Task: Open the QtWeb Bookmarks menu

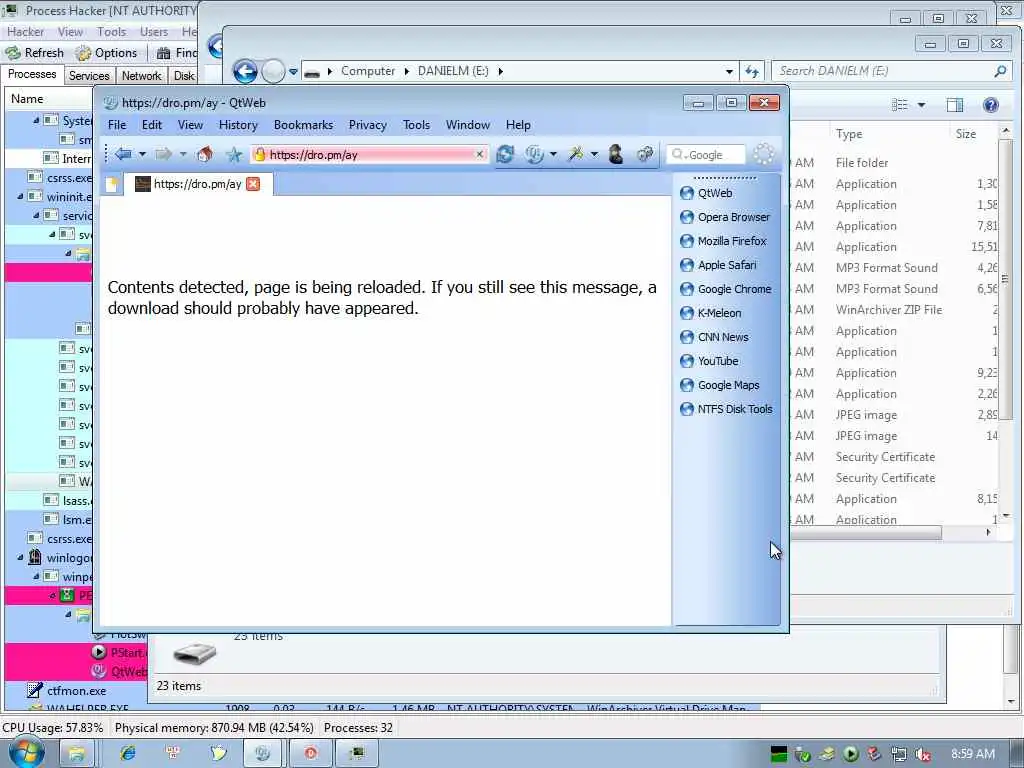Action: coord(303,125)
